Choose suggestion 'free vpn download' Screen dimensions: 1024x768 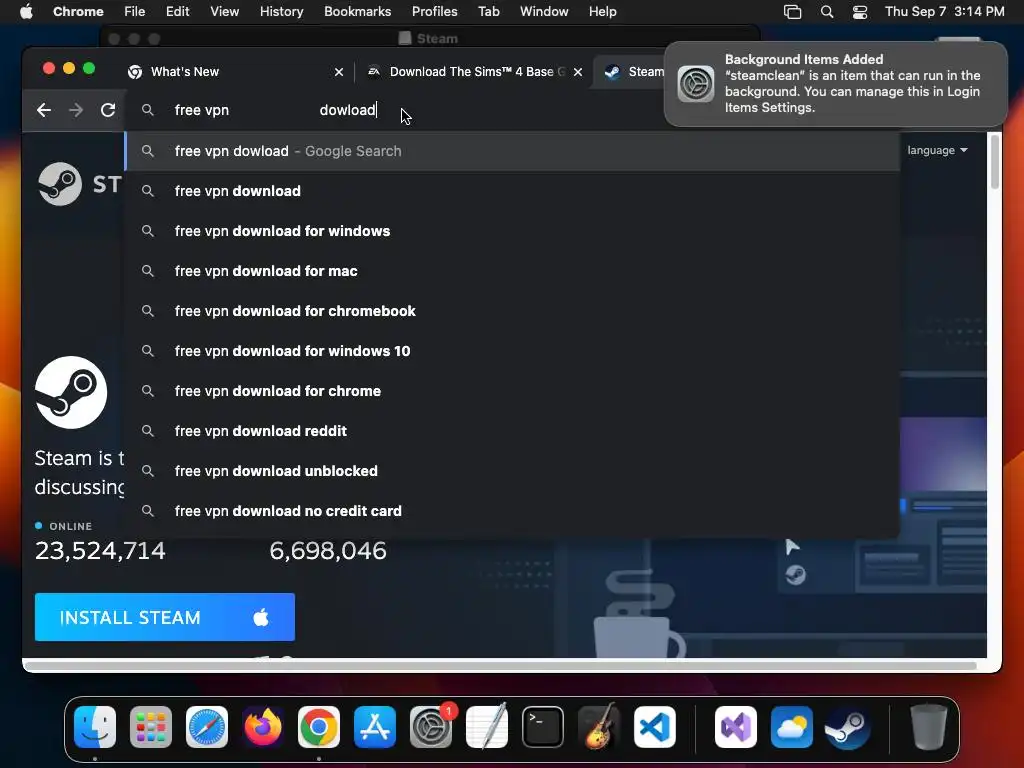[x=513, y=191]
